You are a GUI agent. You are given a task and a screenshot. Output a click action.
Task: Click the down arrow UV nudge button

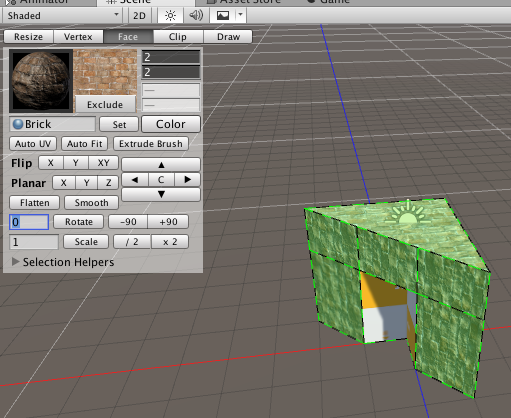161,194
